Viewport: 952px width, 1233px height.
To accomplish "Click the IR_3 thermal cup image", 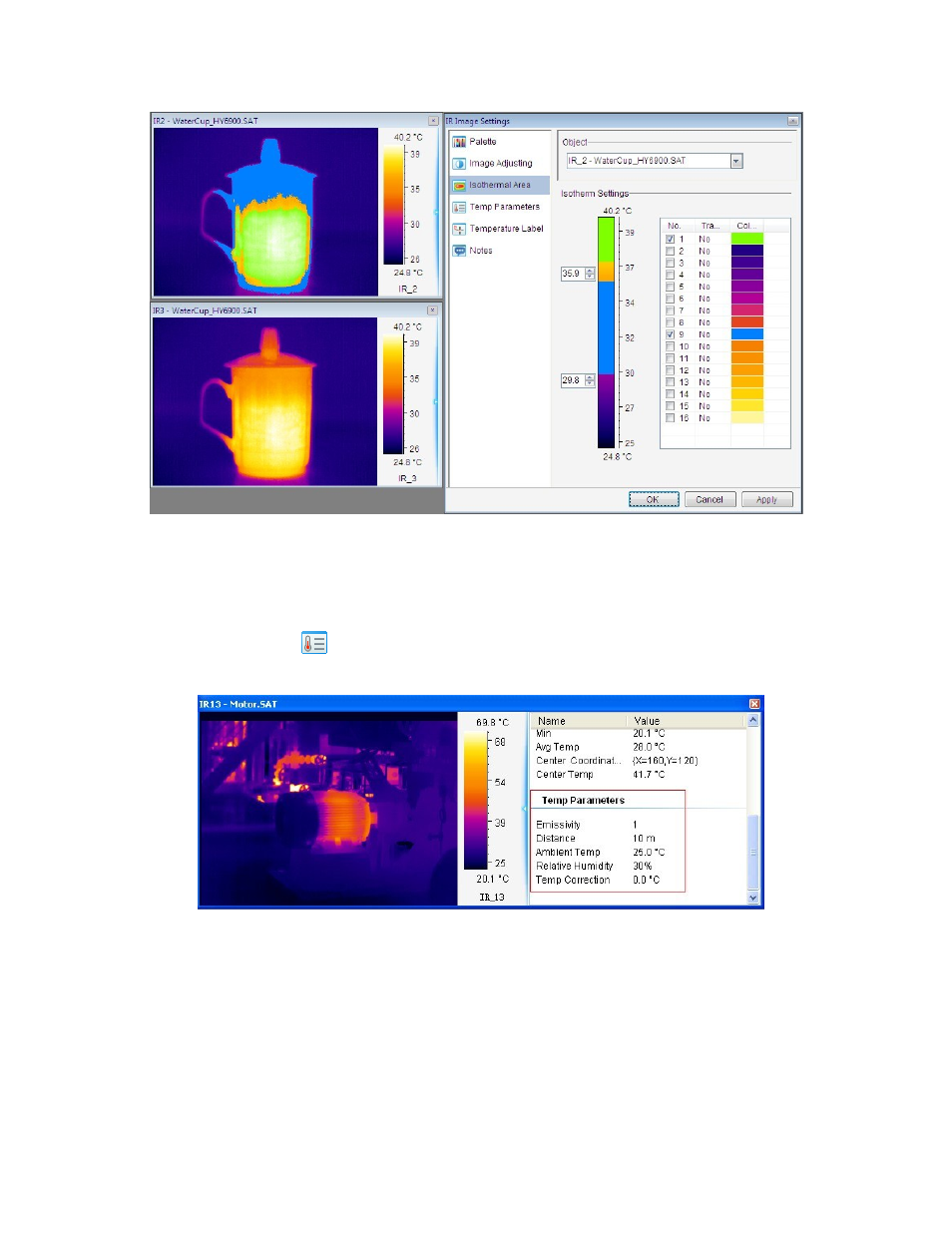I will point(265,401).
